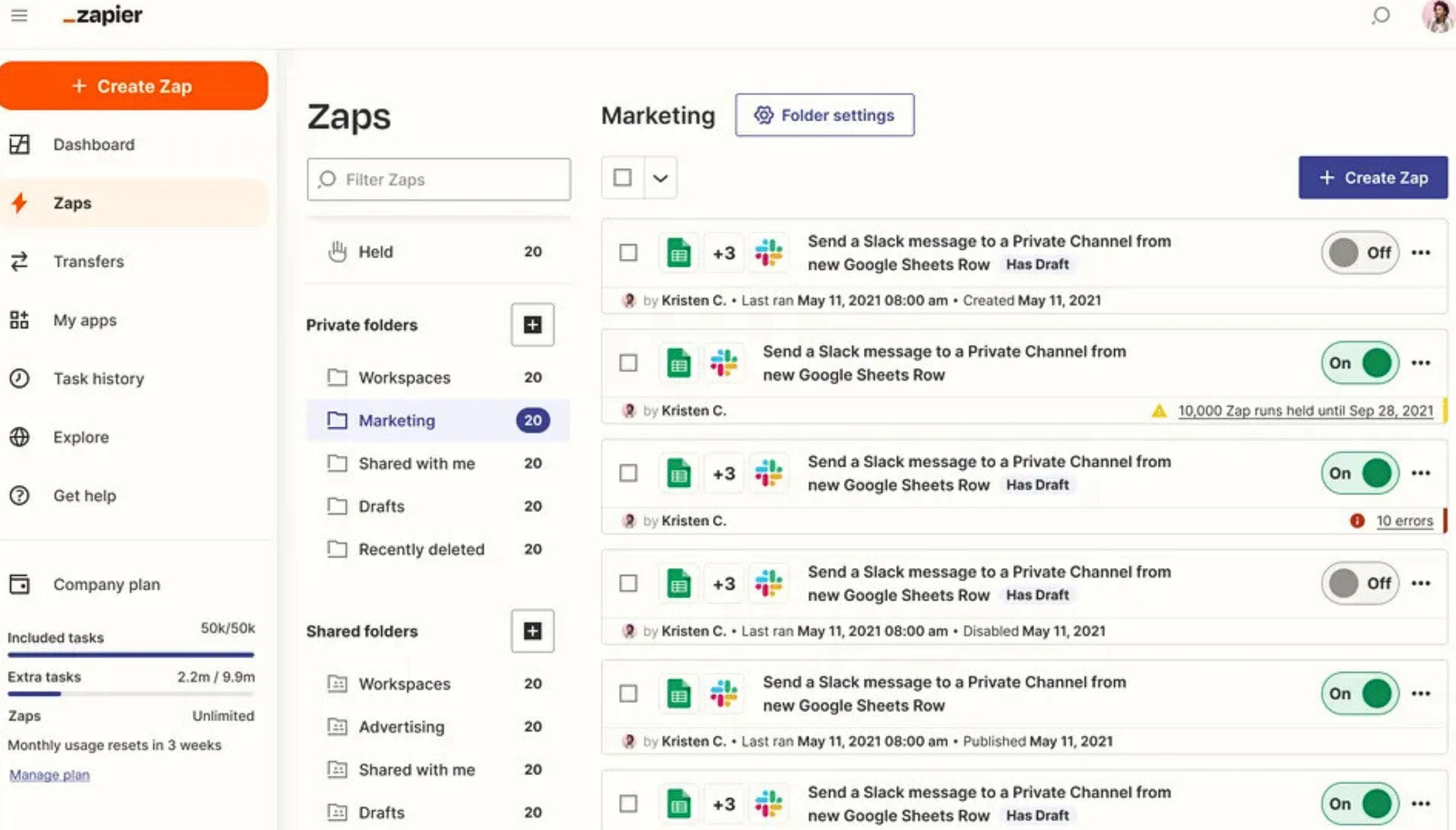The width and height of the screenshot is (1456, 830).
Task: Select Transfers in the left sidebar
Action: (89, 261)
